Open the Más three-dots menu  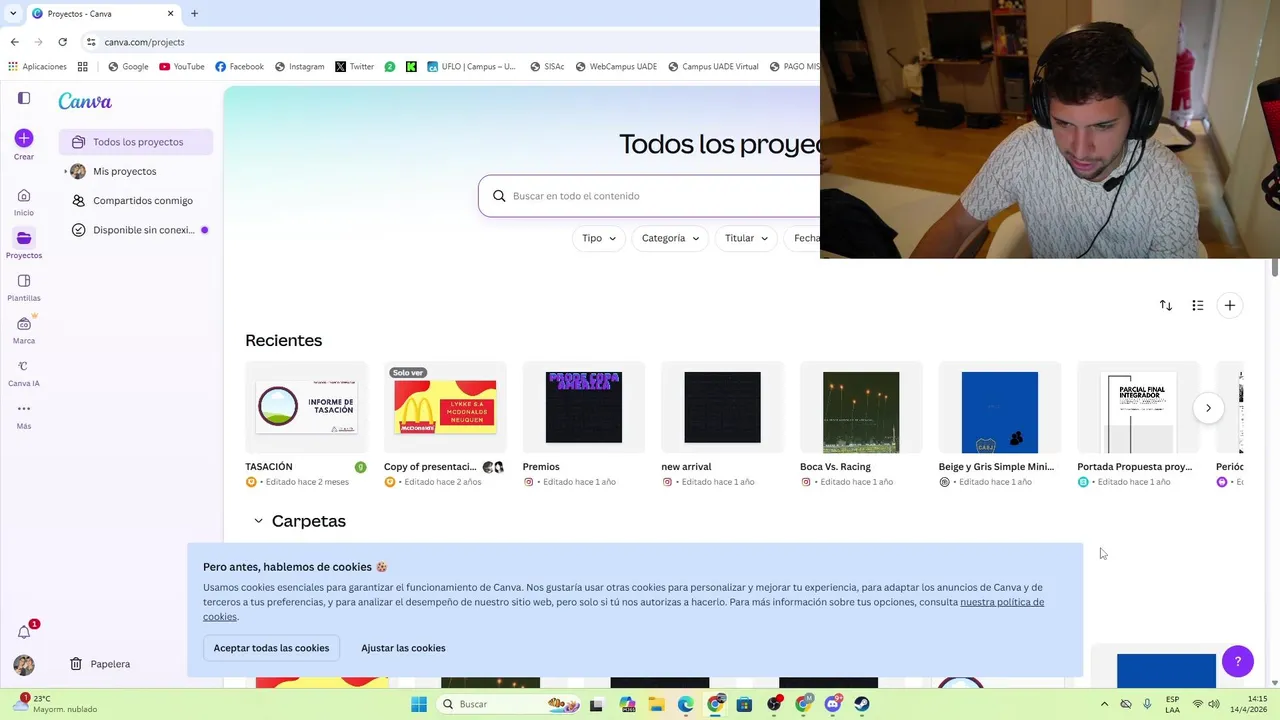(24, 415)
